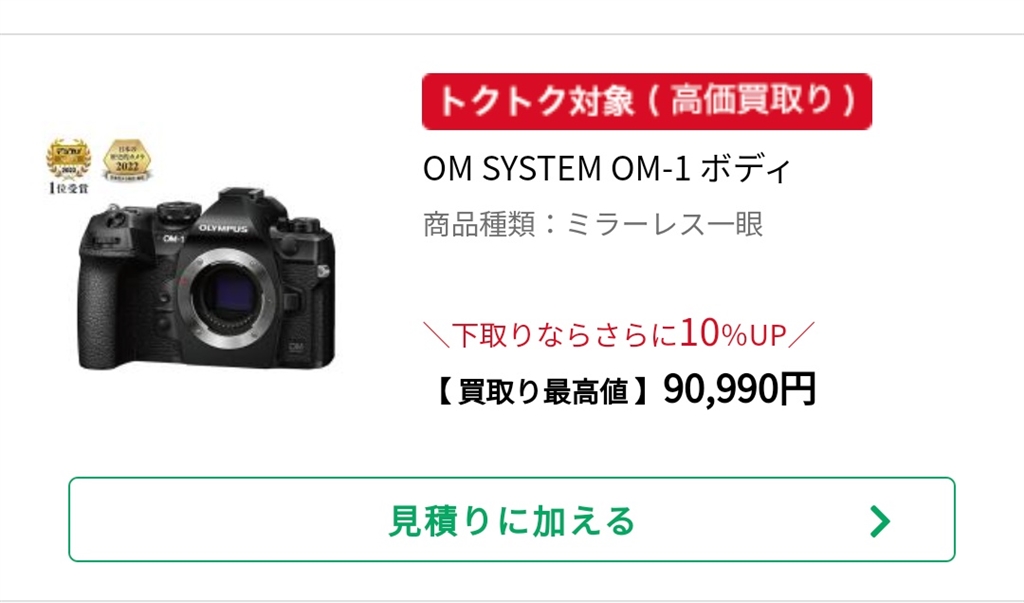Click the OM-1 label on camera body
This screenshot has width=1024, height=603.
174,238
